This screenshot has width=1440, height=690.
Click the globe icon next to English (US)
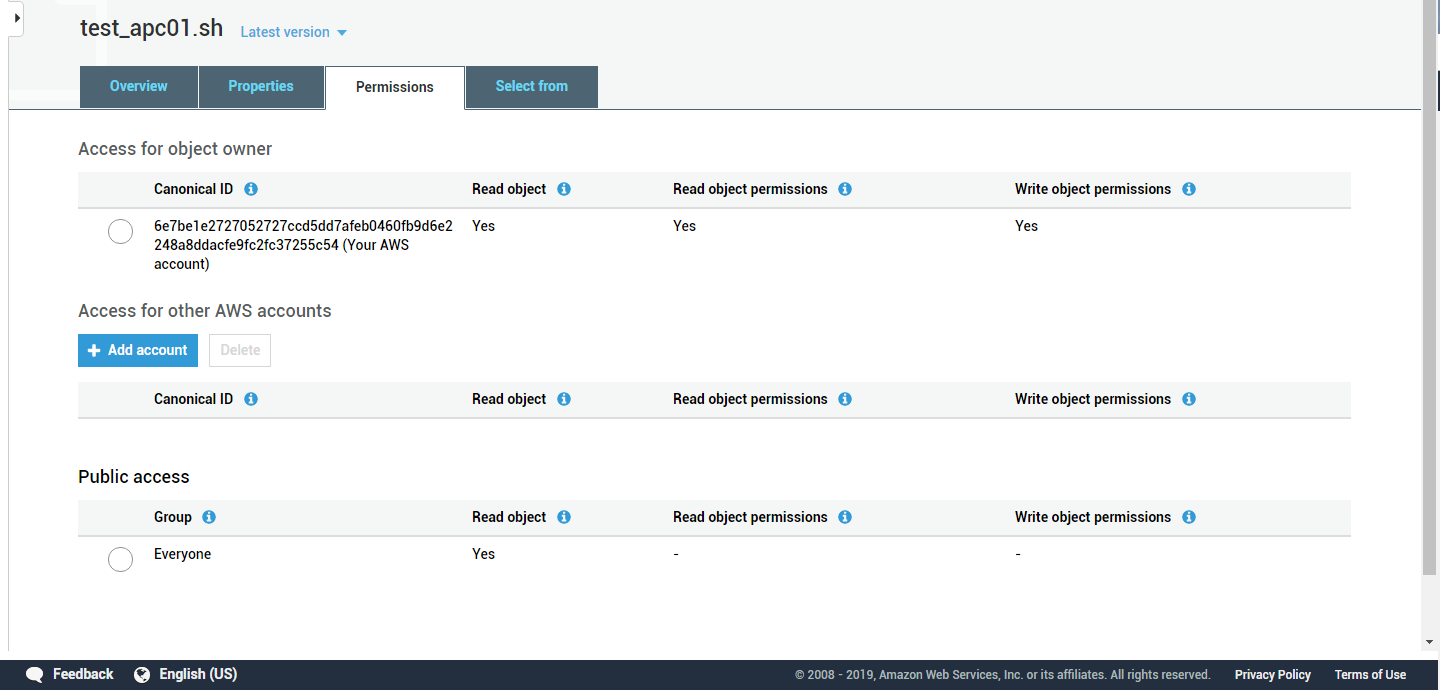142,674
